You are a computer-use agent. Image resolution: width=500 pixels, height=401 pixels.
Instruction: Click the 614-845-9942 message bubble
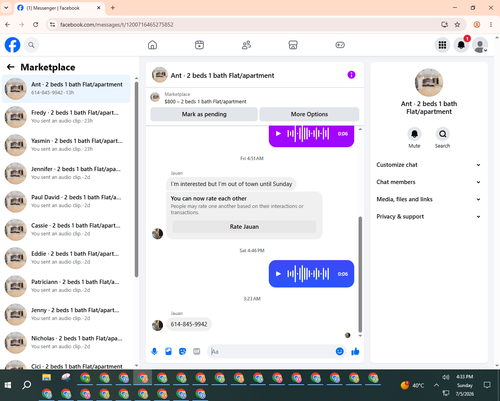(189, 324)
